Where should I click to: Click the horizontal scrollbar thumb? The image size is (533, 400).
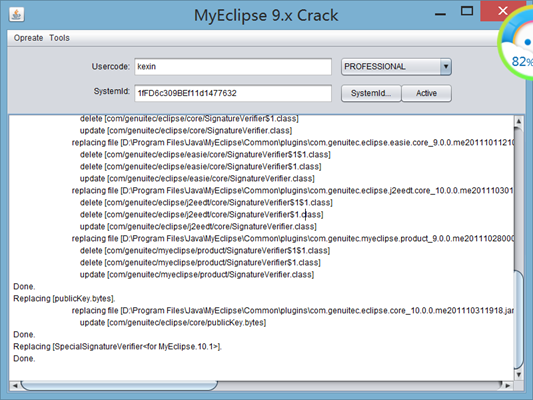pos(119,385)
